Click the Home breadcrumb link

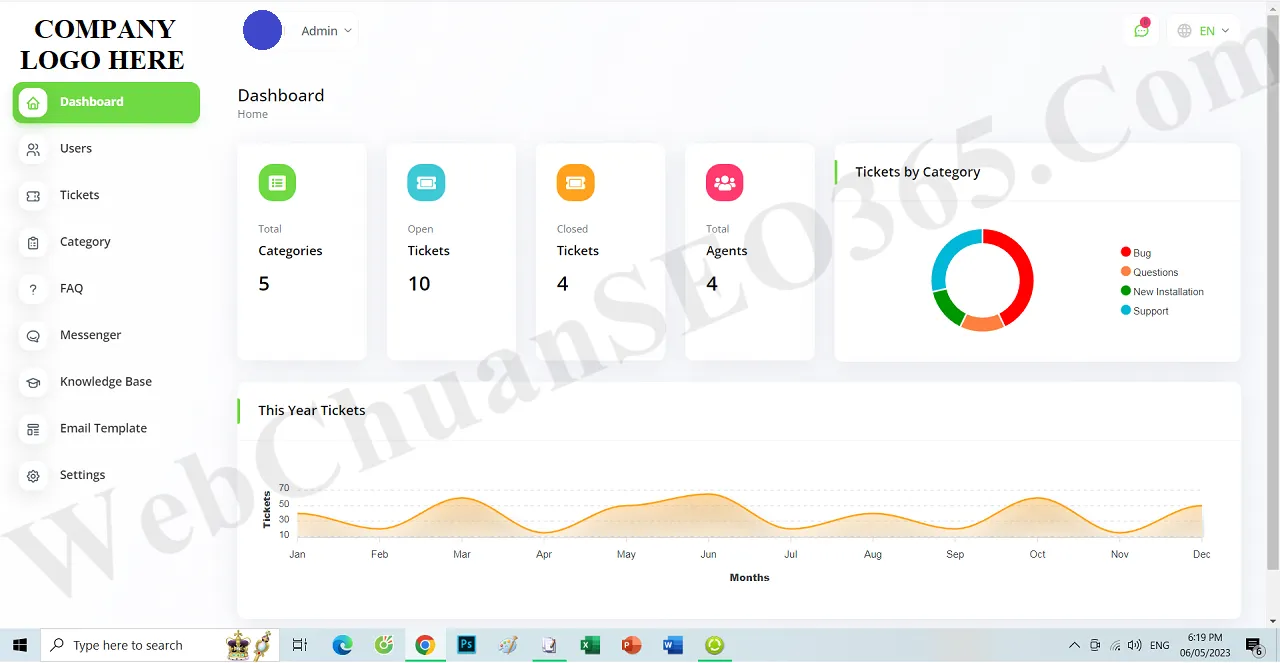coord(252,114)
